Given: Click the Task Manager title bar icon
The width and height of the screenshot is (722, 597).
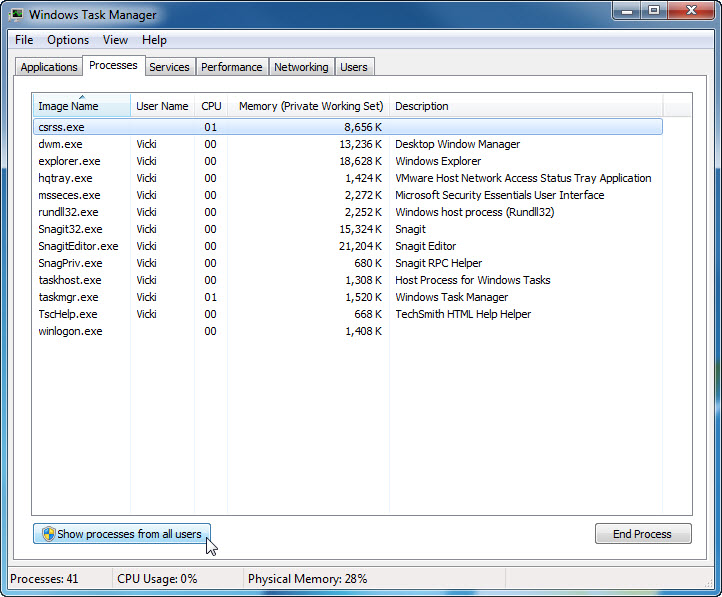Looking at the screenshot, I should (x=17, y=15).
